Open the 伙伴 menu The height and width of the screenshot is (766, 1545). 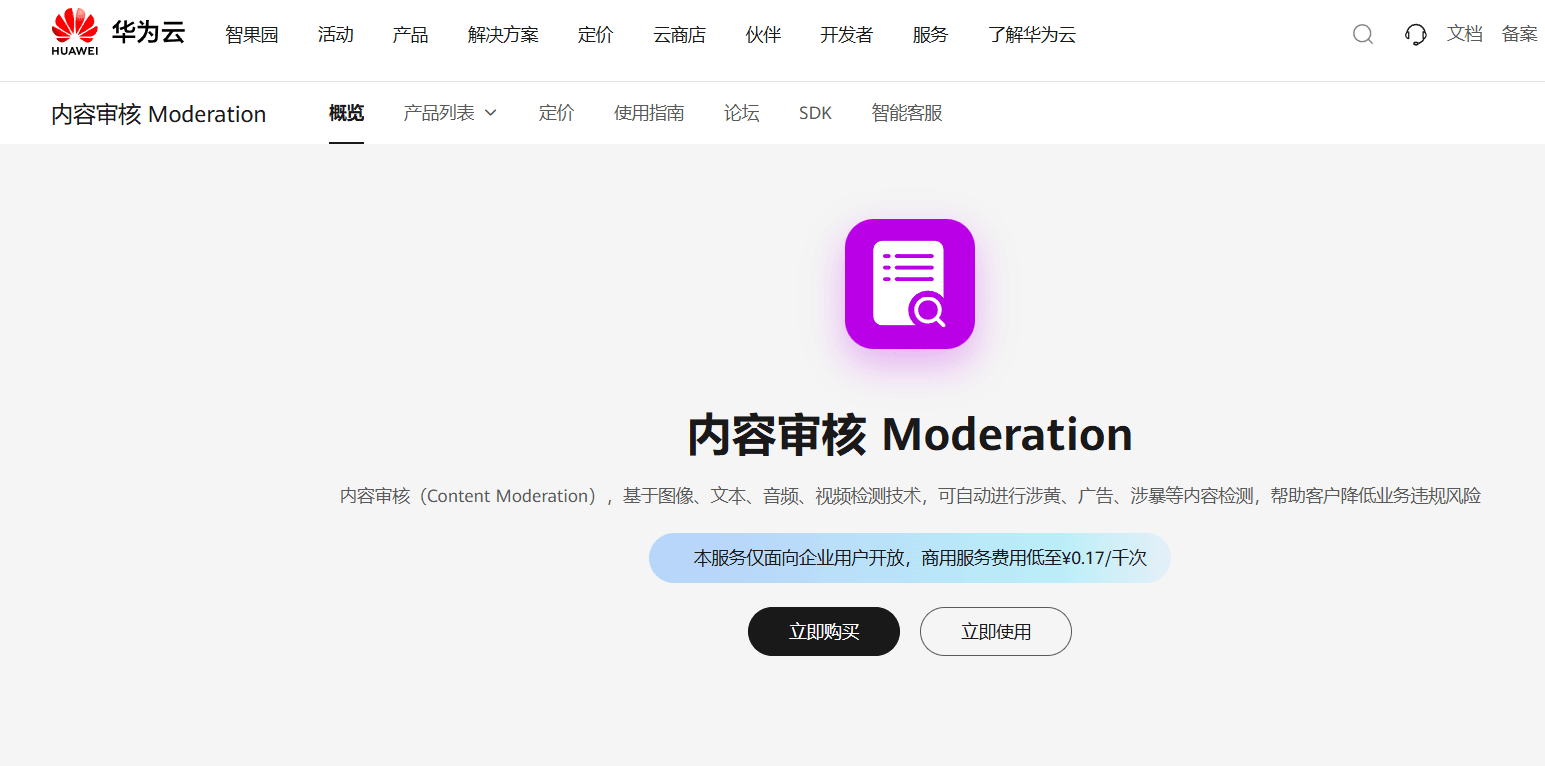[764, 35]
